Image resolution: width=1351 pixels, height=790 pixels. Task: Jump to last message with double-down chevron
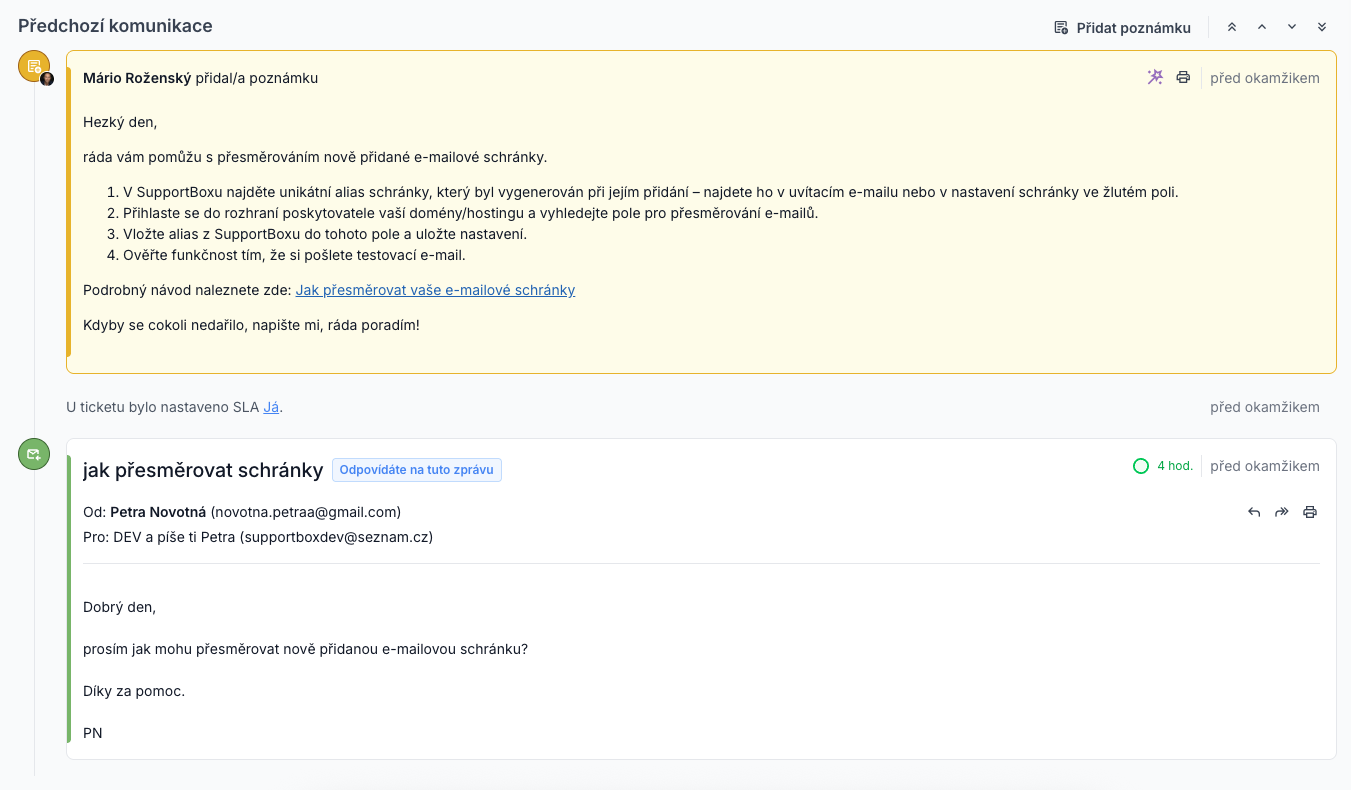[x=1322, y=27]
